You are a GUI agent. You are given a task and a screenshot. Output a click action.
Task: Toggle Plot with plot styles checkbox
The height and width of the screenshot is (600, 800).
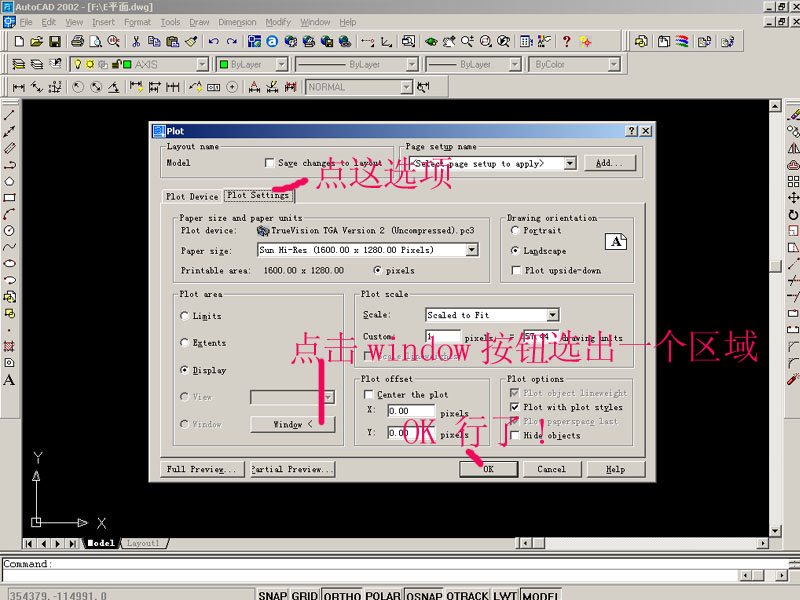[515, 407]
